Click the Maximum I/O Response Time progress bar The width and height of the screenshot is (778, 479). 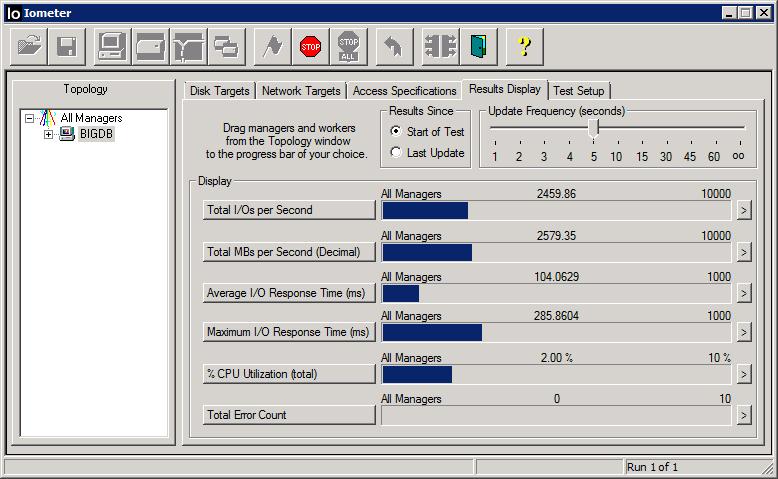(x=556, y=333)
